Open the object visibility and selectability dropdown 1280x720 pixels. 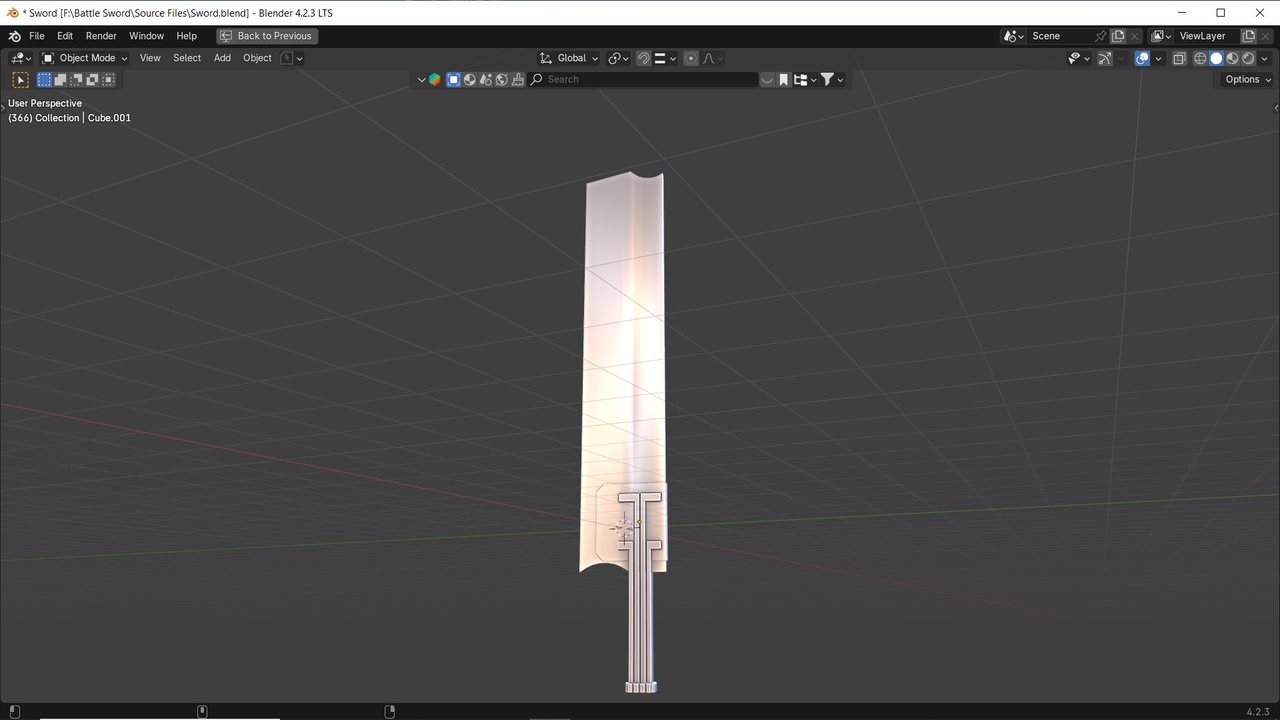(1079, 59)
